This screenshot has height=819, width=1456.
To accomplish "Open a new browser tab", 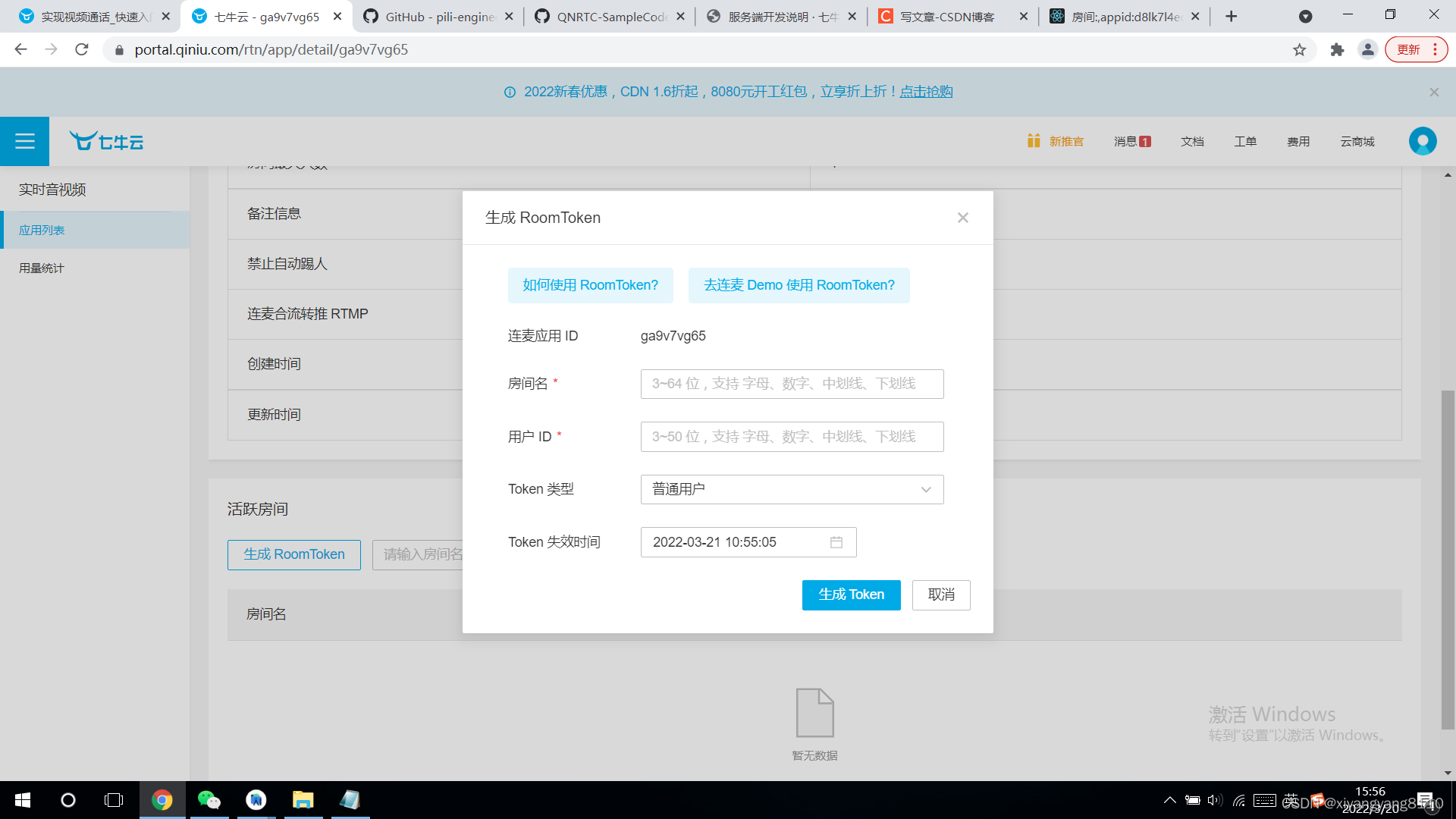I will 1232,16.
